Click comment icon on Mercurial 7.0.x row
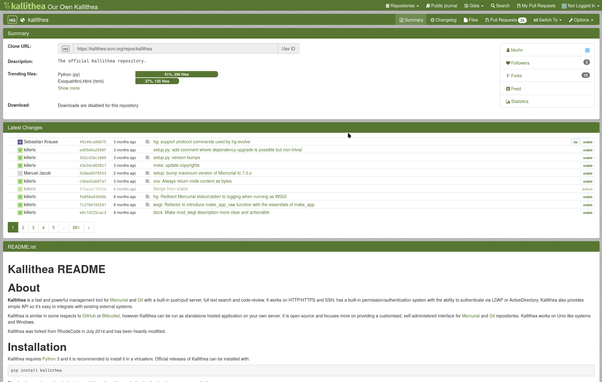The width and height of the screenshot is (602, 382). click(x=147, y=174)
